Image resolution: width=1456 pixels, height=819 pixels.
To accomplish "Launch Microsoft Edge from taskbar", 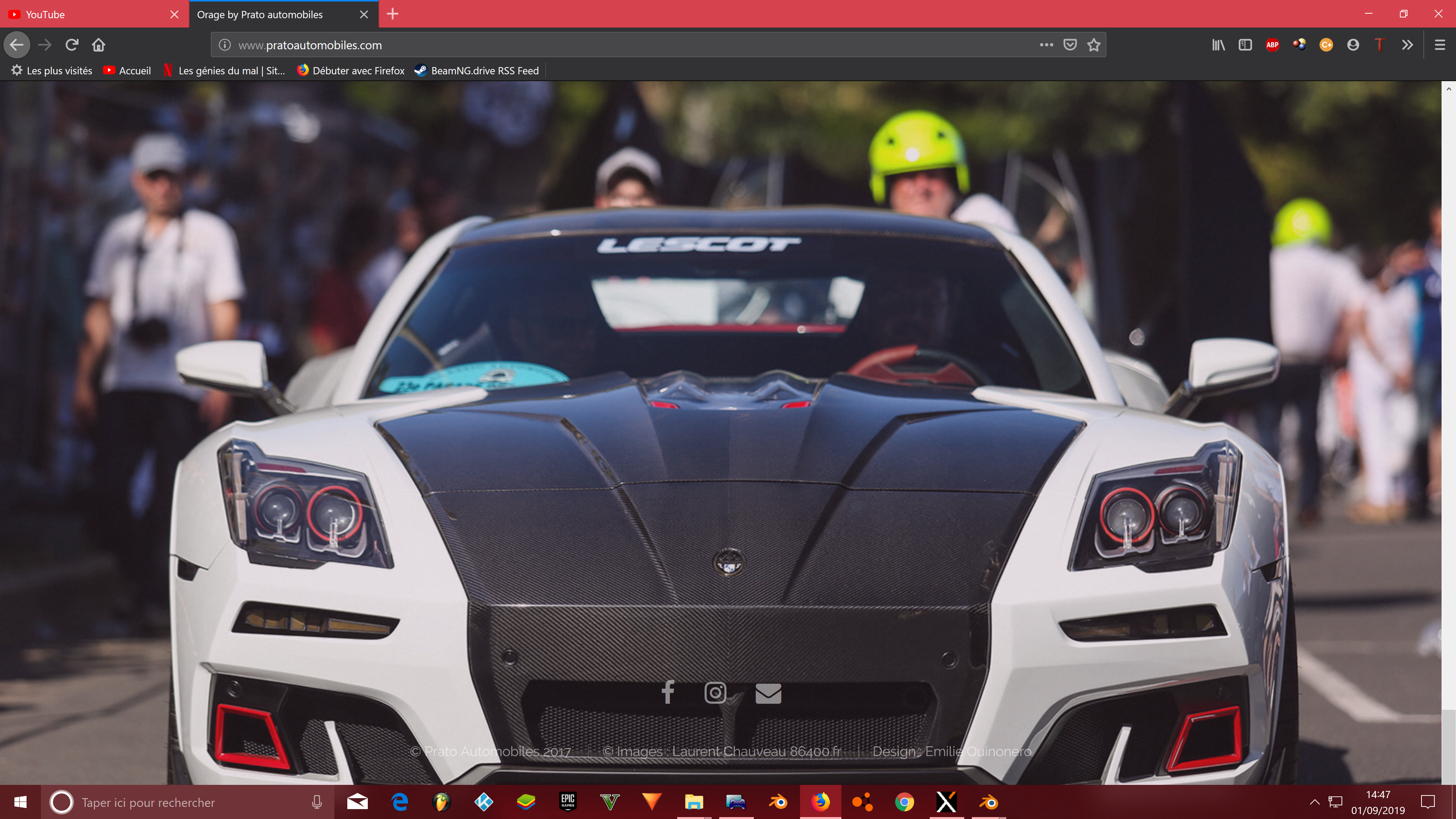I will click(x=400, y=802).
